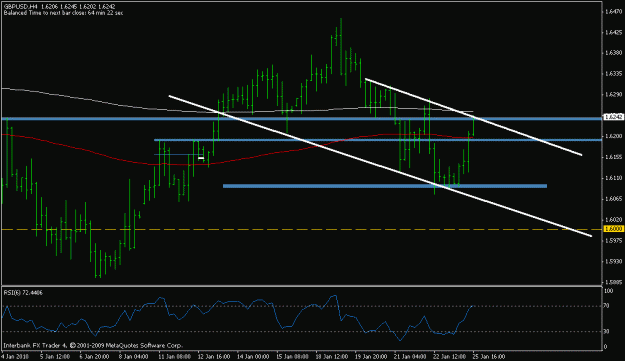Click the RSI scale value 70

pyautogui.click(x=607, y=306)
